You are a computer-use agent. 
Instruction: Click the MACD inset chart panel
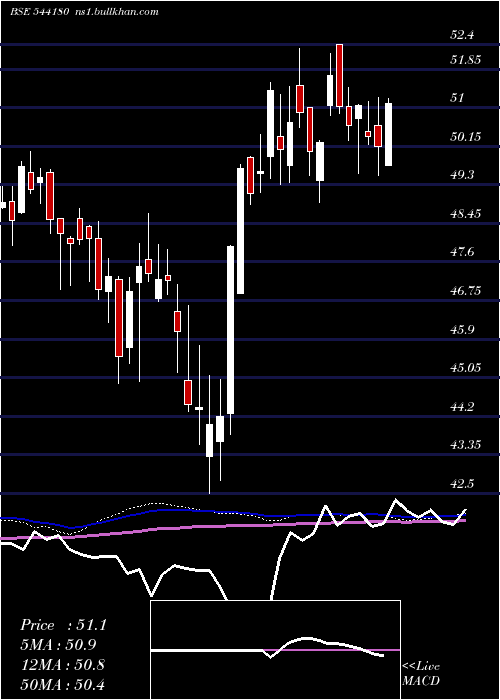point(275,650)
